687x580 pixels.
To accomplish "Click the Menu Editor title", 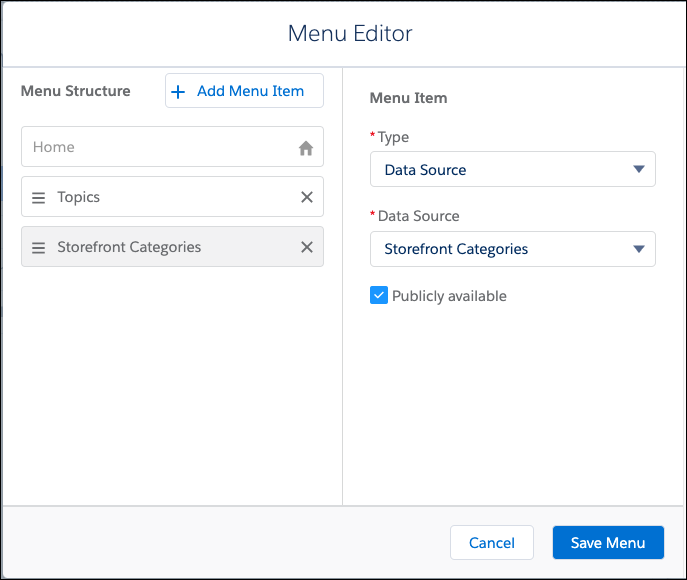I will [x=350, y=33].
